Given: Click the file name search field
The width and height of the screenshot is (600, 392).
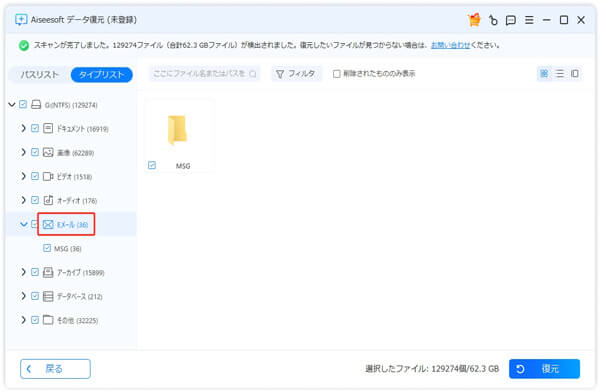Looking at the screenshot, I should click(204, 74).
